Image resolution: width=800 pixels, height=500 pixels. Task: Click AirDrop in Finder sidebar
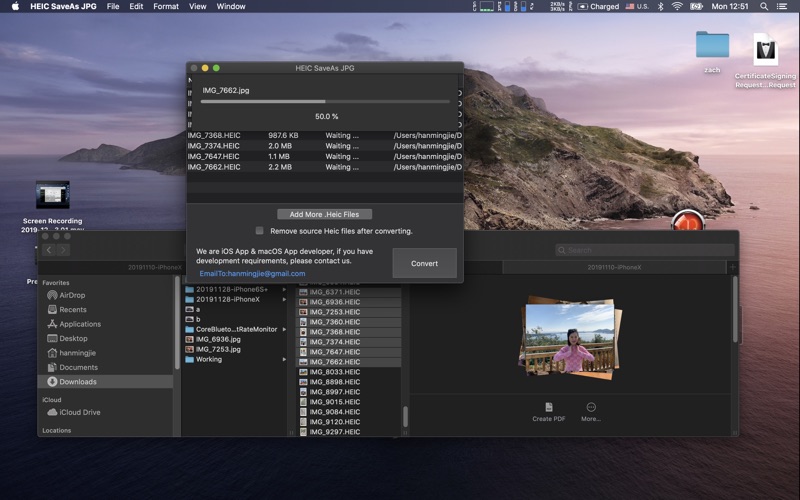click(x=72, y=295)
